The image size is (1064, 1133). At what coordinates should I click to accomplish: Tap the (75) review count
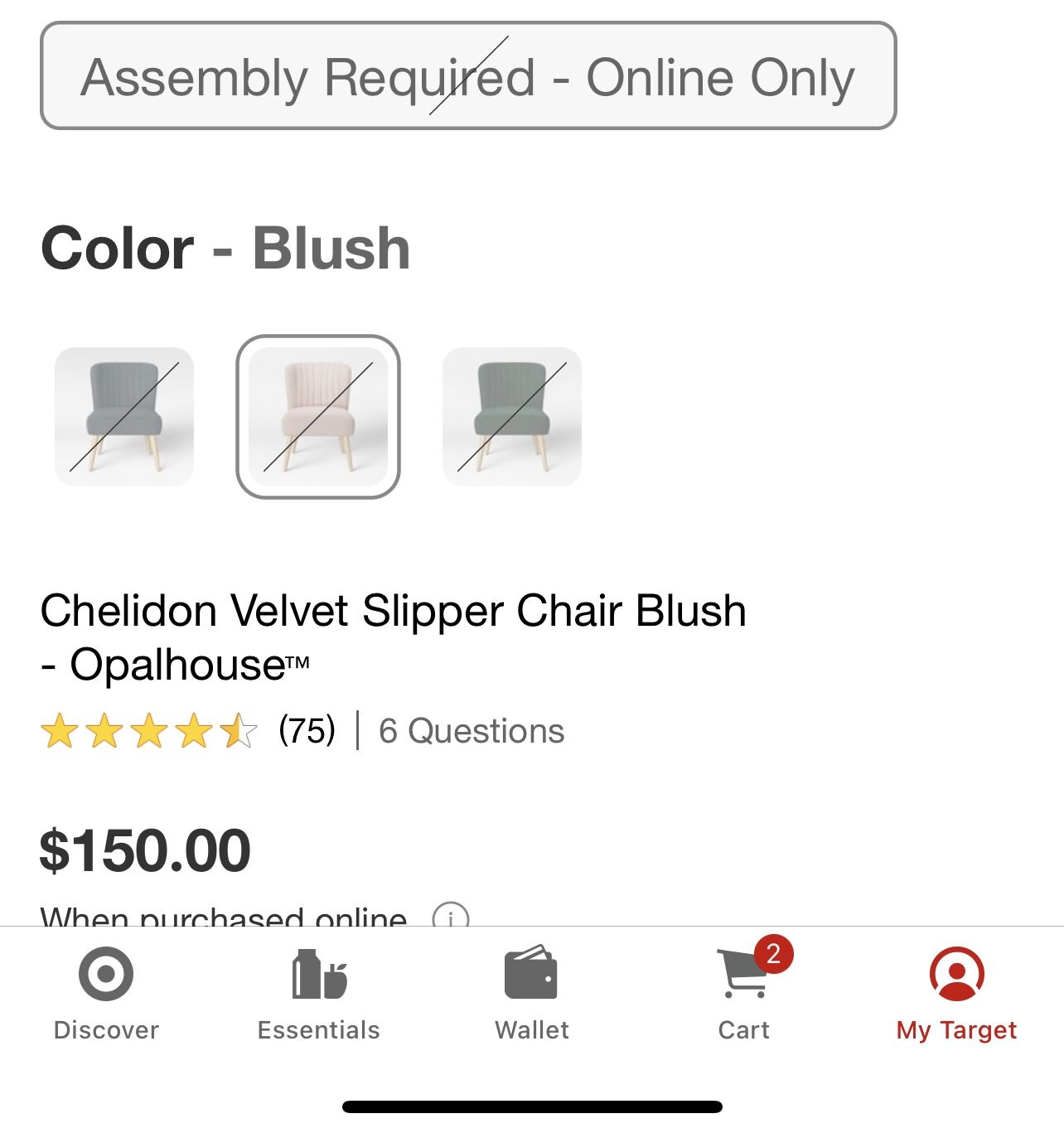(307, 730)
